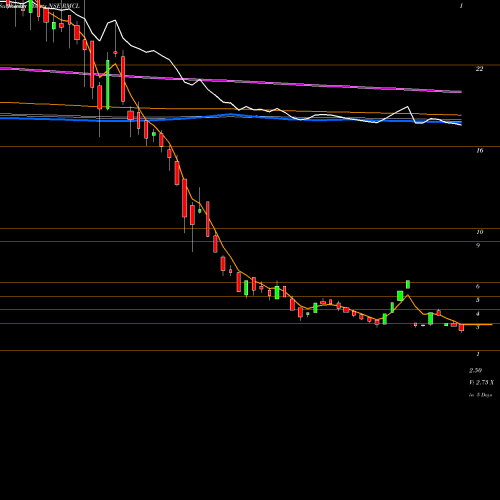Click the price axis label 9
Viewport: 500px width, 500px height.
(x=478, y=246)
